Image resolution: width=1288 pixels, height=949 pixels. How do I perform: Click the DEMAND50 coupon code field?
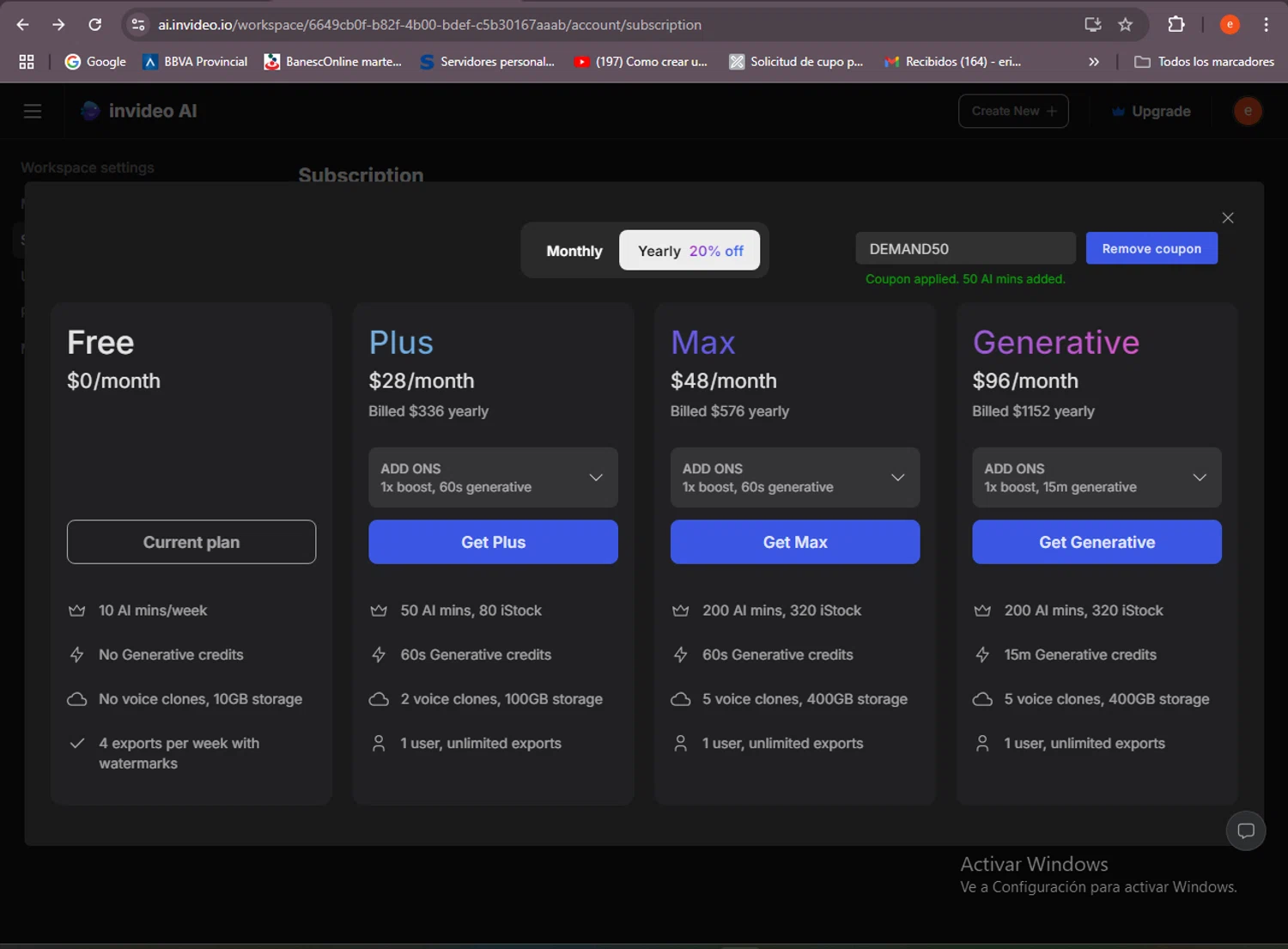[x=965, y=249]
